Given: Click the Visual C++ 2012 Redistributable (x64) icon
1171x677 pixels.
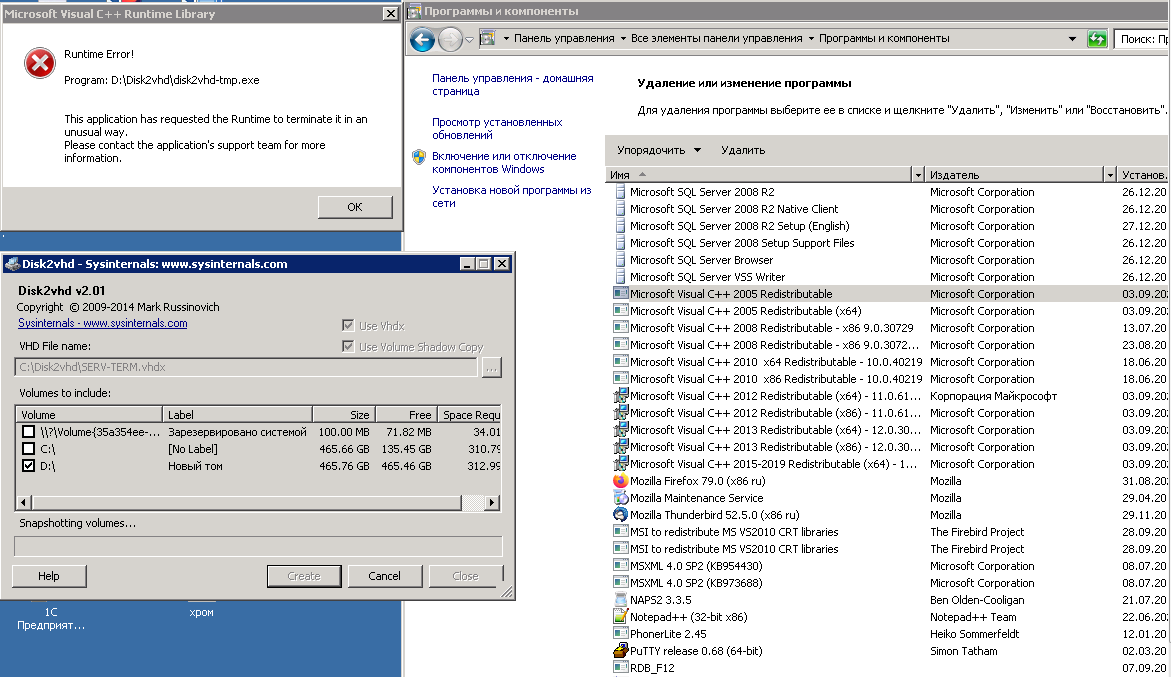Looking at the screenshot, I should tap(620, 396).
